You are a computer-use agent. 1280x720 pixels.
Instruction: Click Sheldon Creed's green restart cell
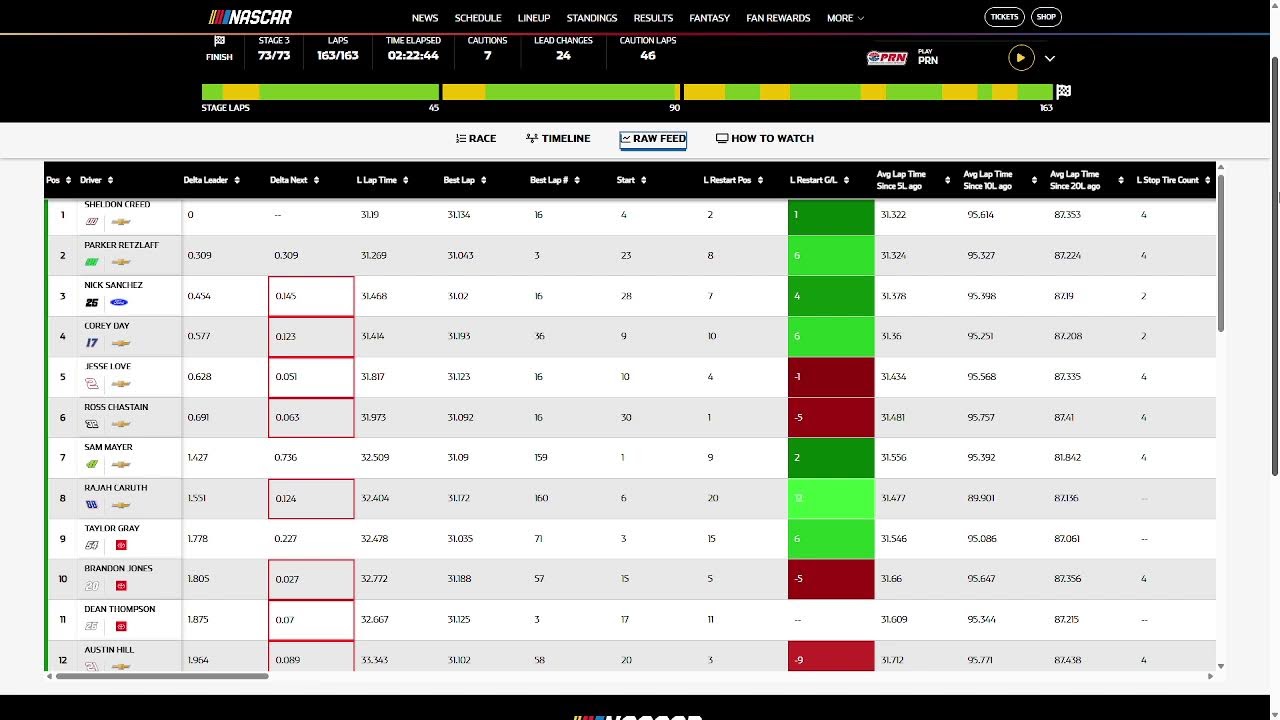pyautogui.click(x=831, y=216)
